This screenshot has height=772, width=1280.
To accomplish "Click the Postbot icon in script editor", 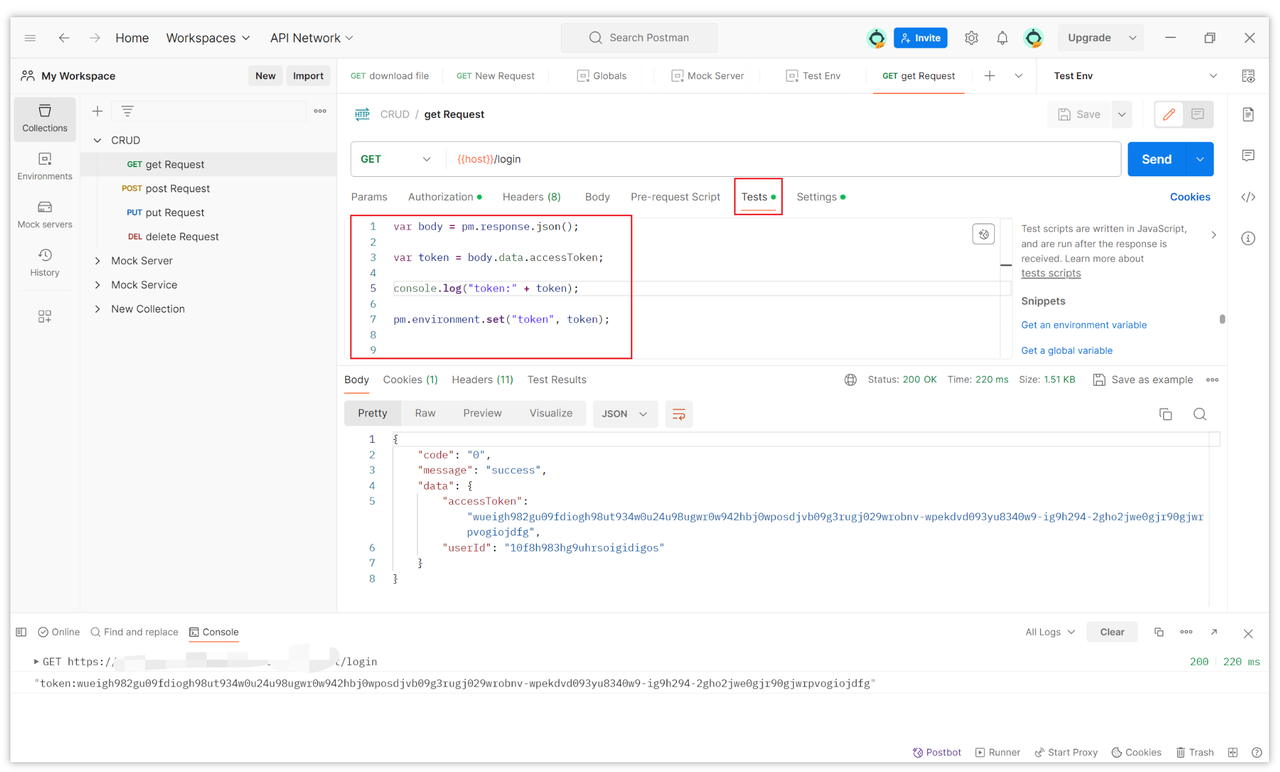I will 983,234.
